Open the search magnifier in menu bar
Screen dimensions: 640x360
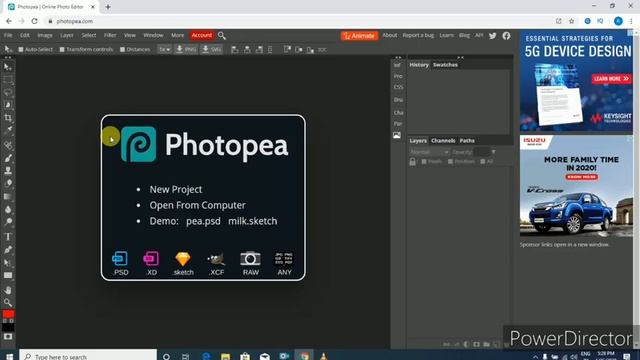tap(222, 36)
